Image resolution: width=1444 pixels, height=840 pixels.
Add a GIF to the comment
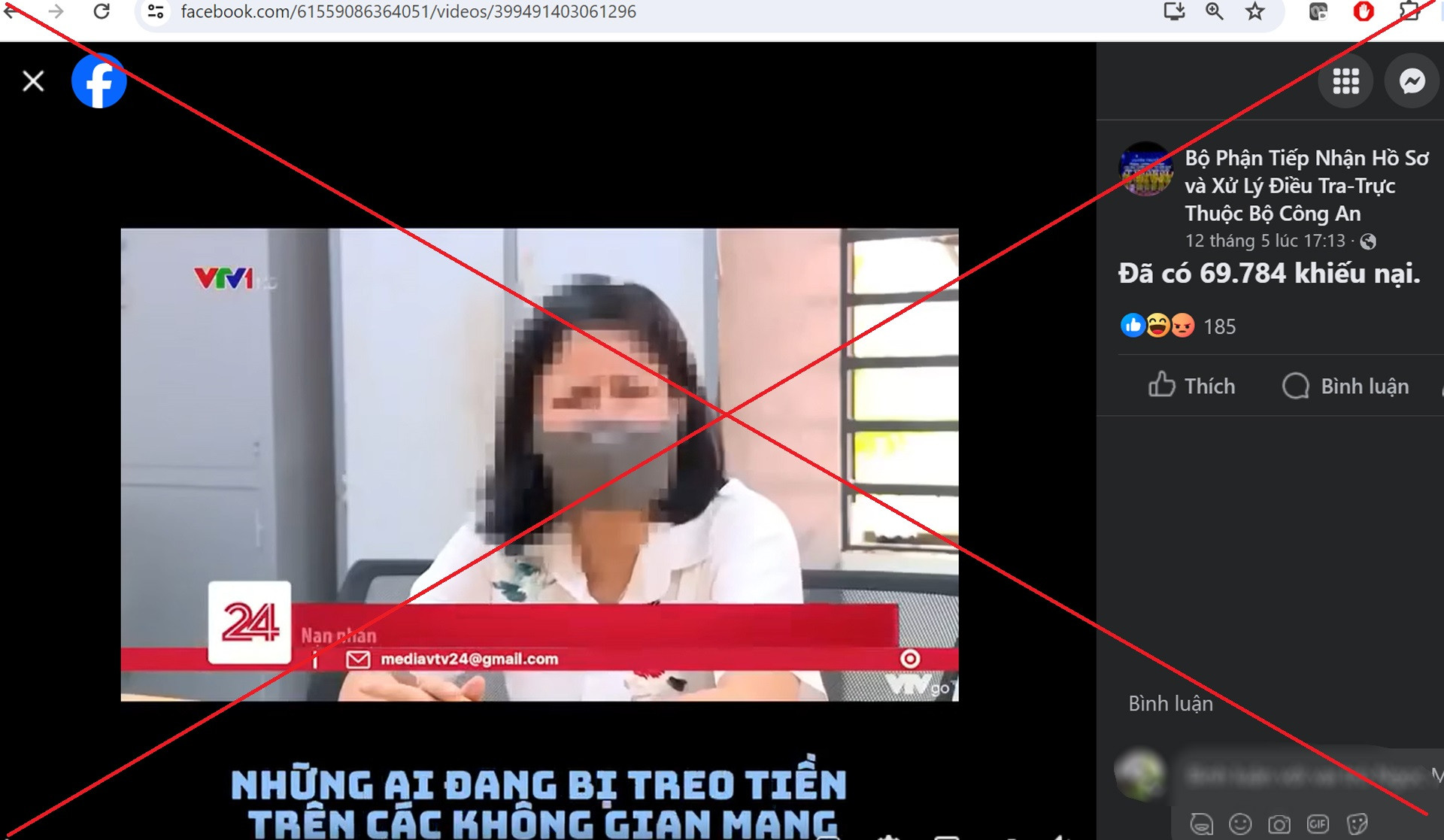tap(1318, 824)
